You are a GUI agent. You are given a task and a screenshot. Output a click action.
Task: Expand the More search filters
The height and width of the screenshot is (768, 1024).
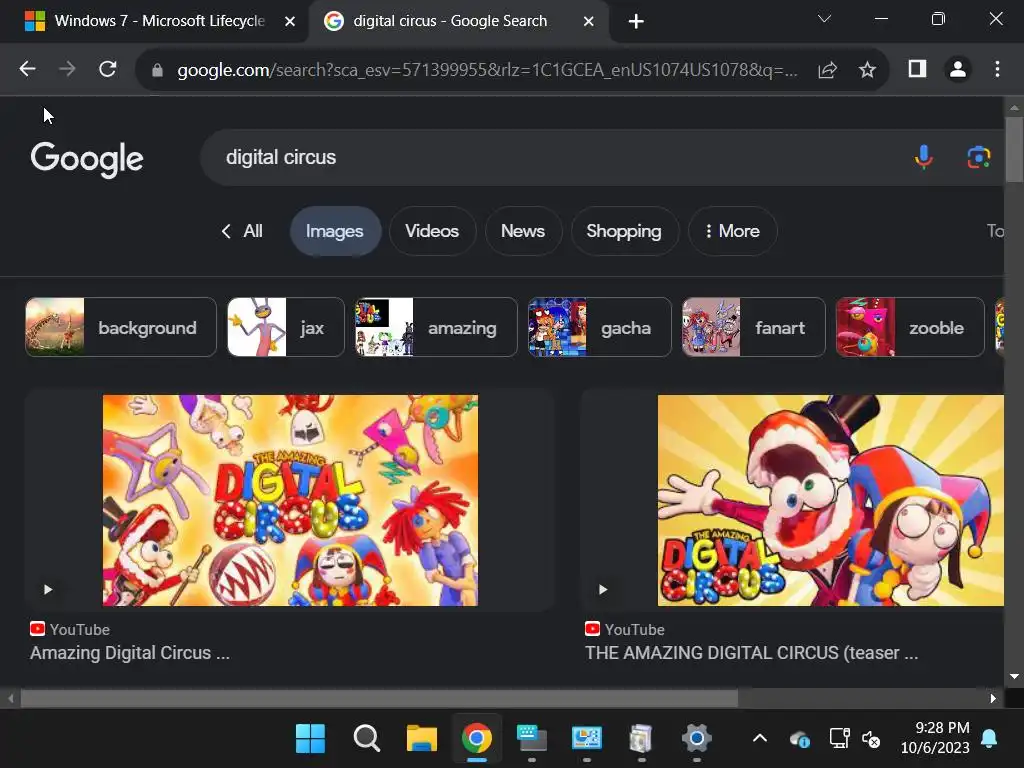coord(732,231)
